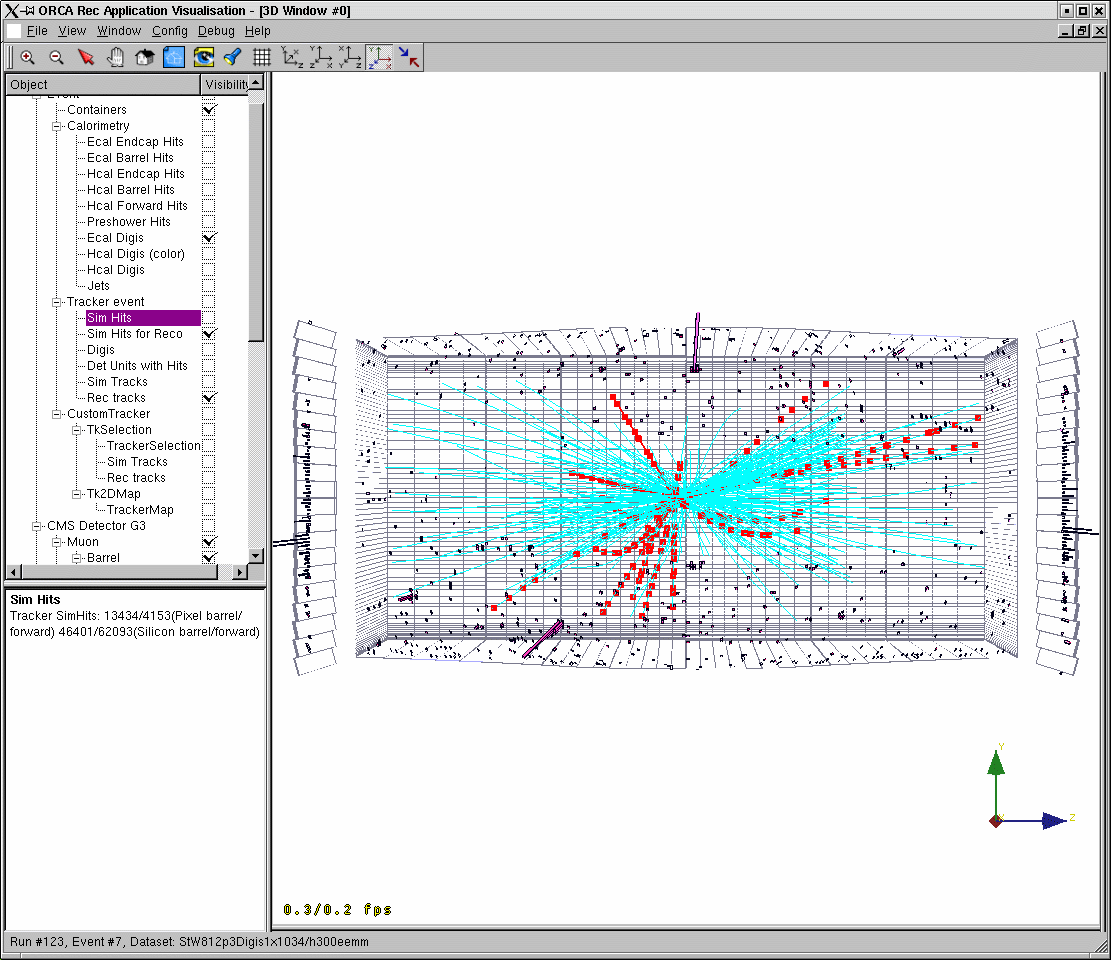Collapse the Calorimetry tree node
Image resolution: width=1111 pixels, height=960 pixels.
(57, 126)
